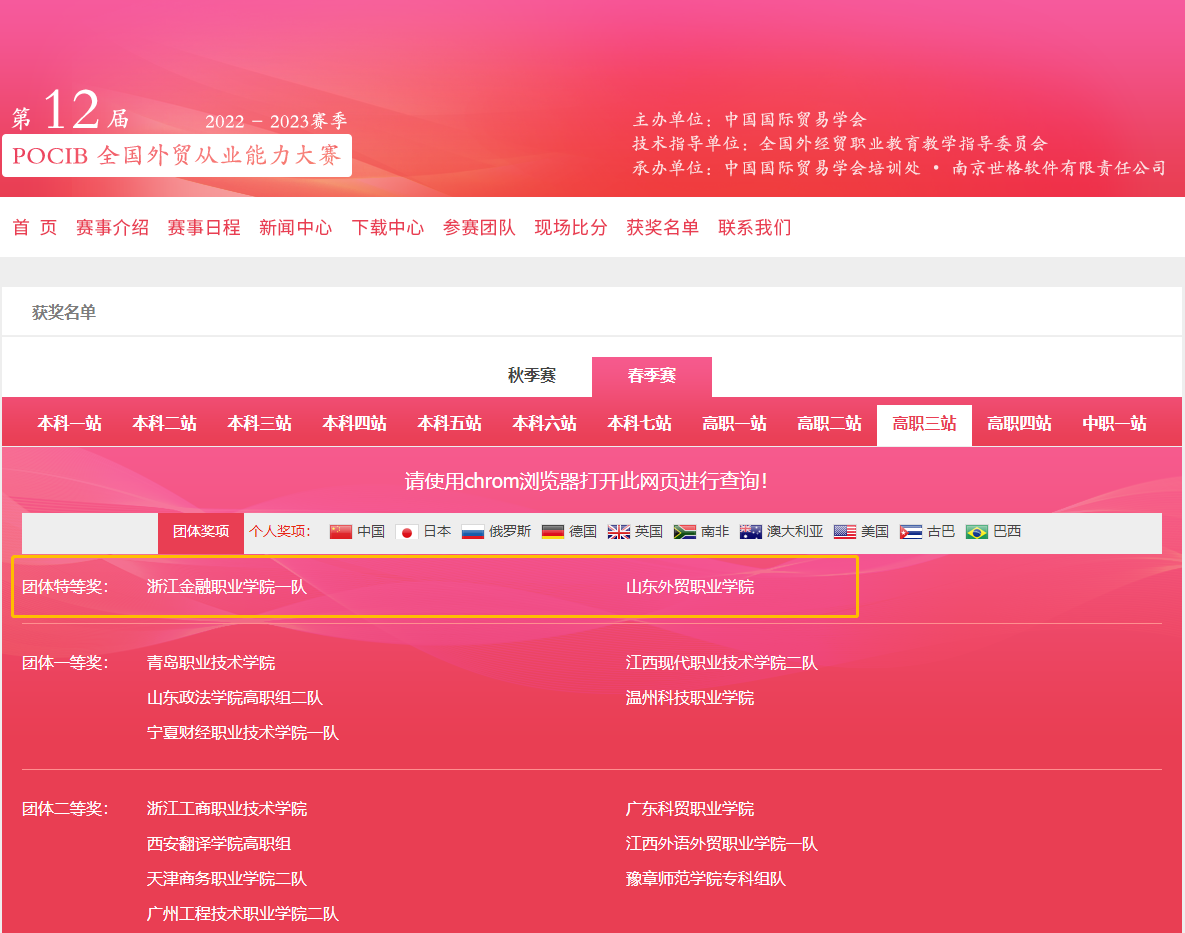Go to 现场比分 in navigation menu
The width and height of the screenshot is (1185, 933).
[571, 228]
